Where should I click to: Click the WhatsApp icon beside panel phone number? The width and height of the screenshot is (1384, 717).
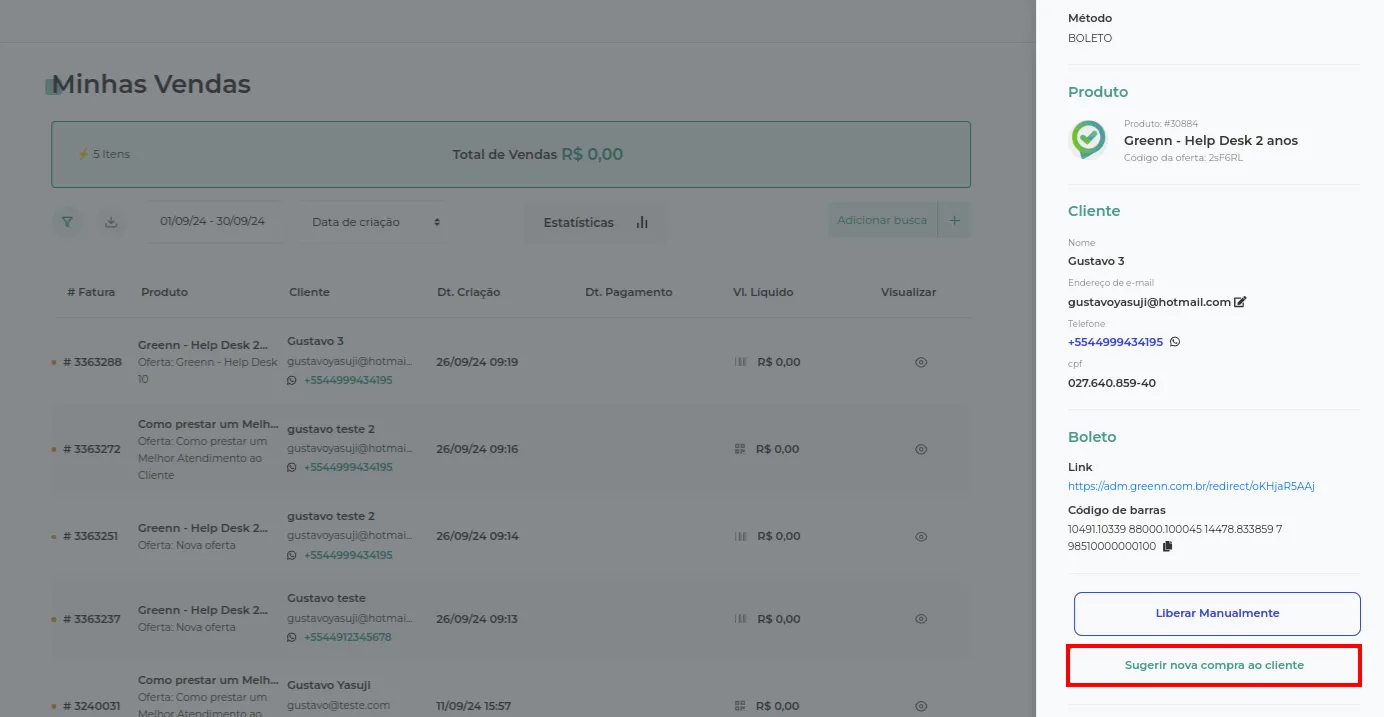pos(1175,342)
